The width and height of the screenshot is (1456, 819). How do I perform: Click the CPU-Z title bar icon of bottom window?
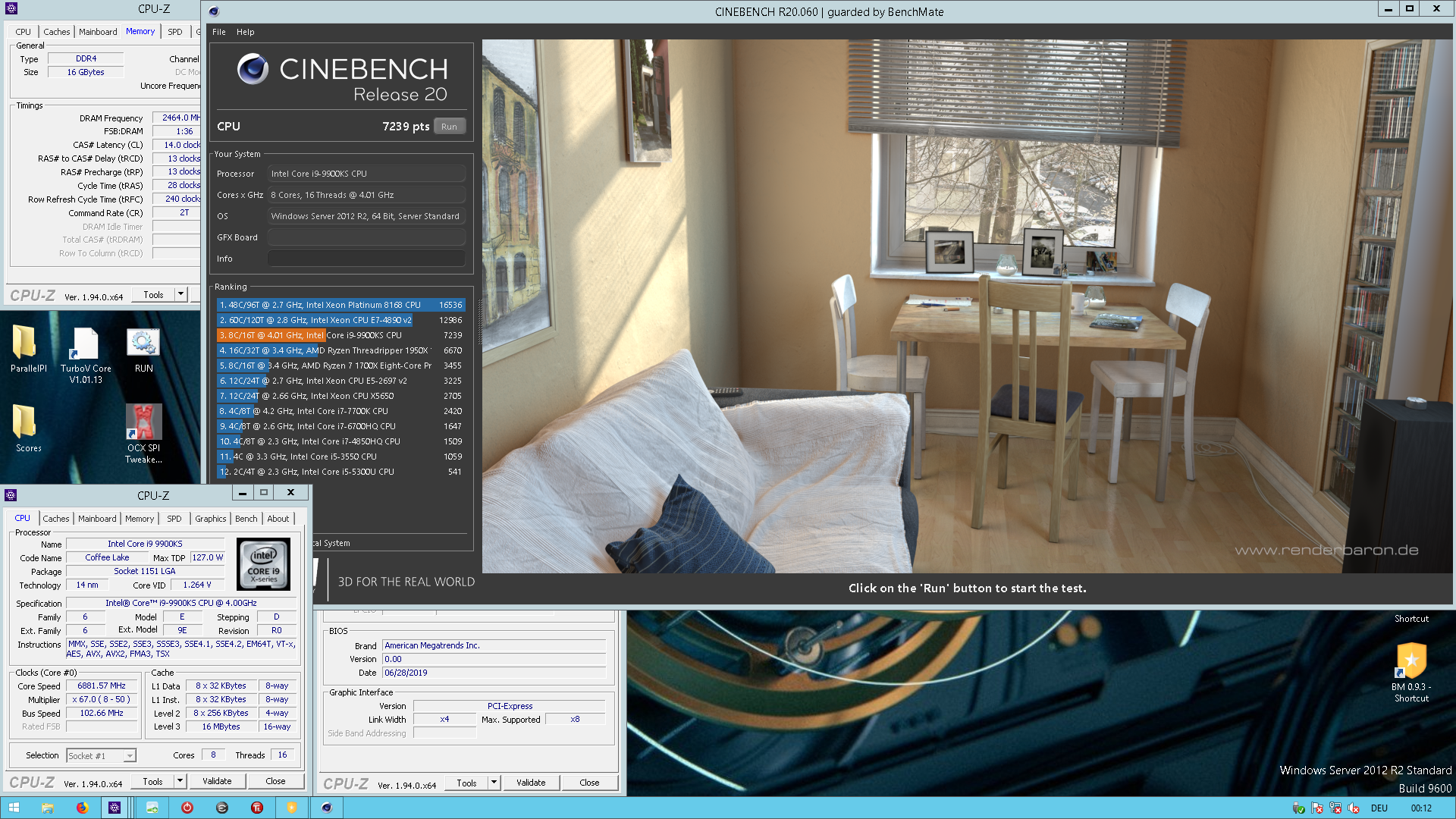coord(11,495)
